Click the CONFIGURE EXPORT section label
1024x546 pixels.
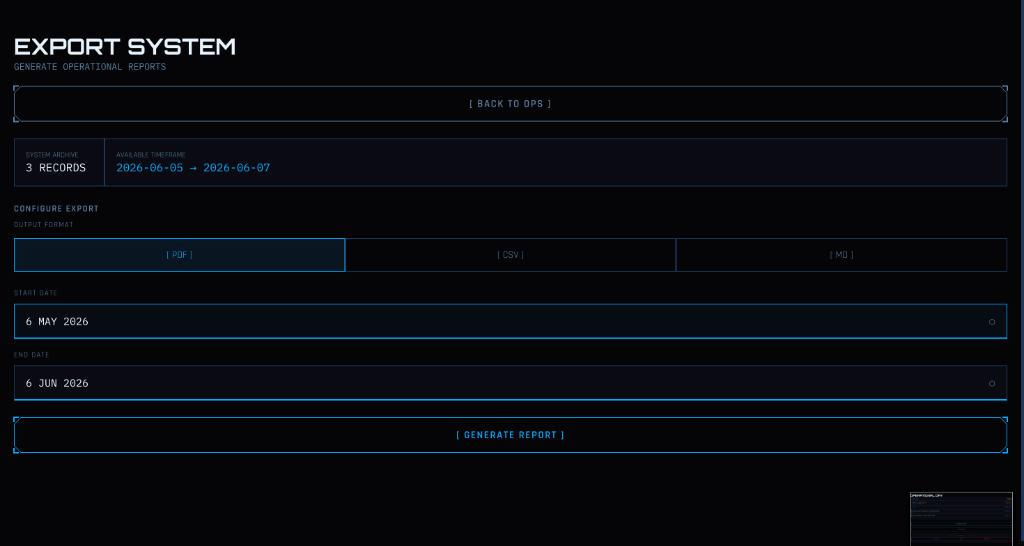coord(56,209)
